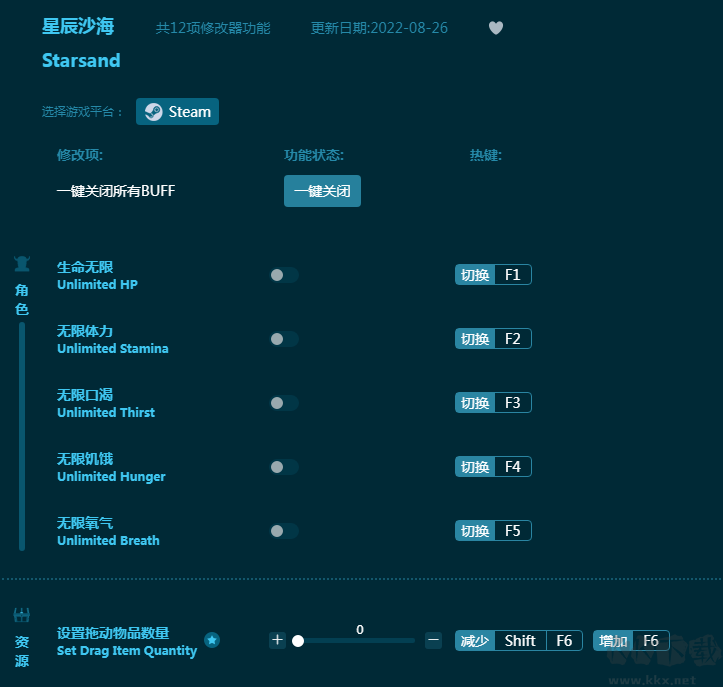Click the 共12项修改器功能 text

[213, 28]
